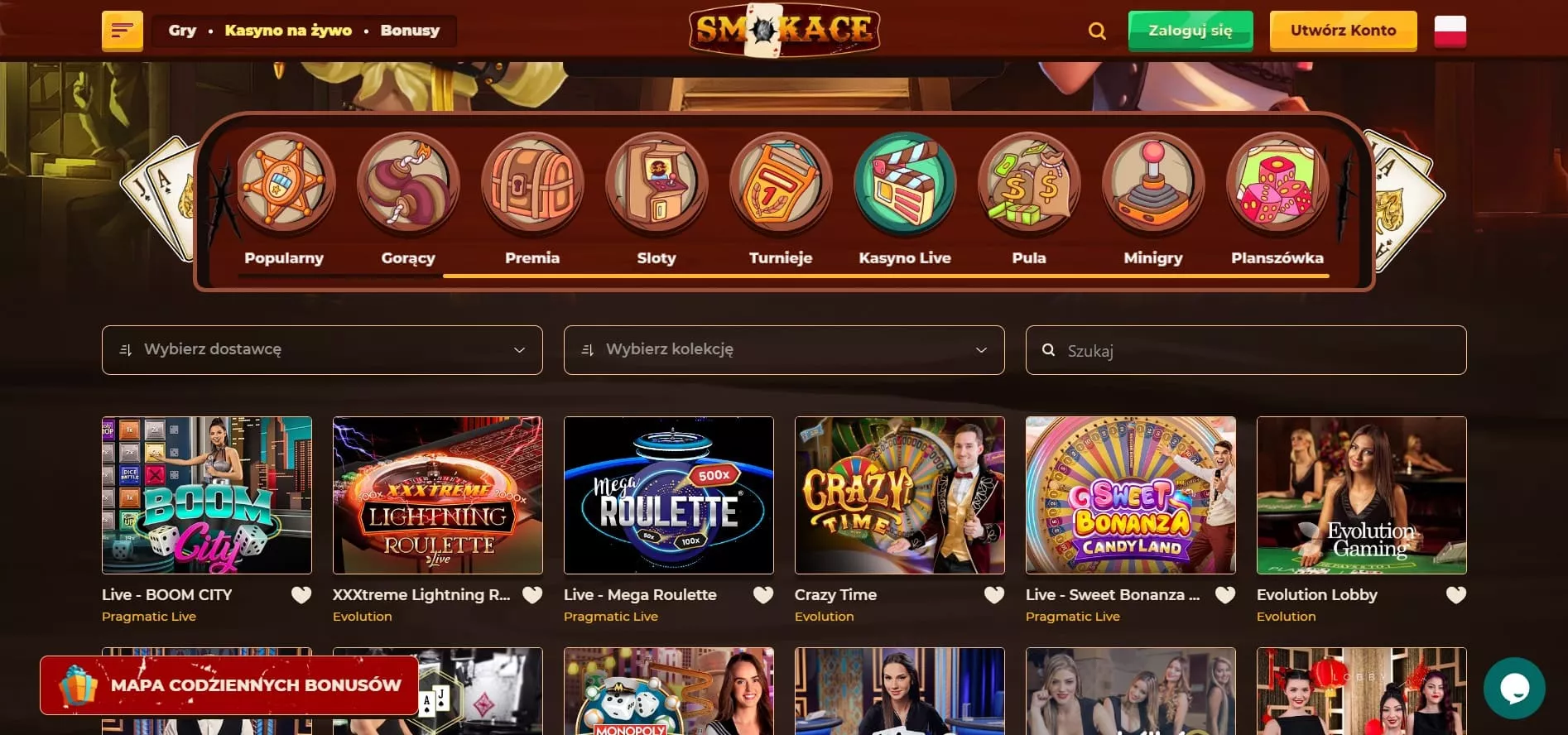Toggle favorite heart for Crazy Time

pos(994,595)
